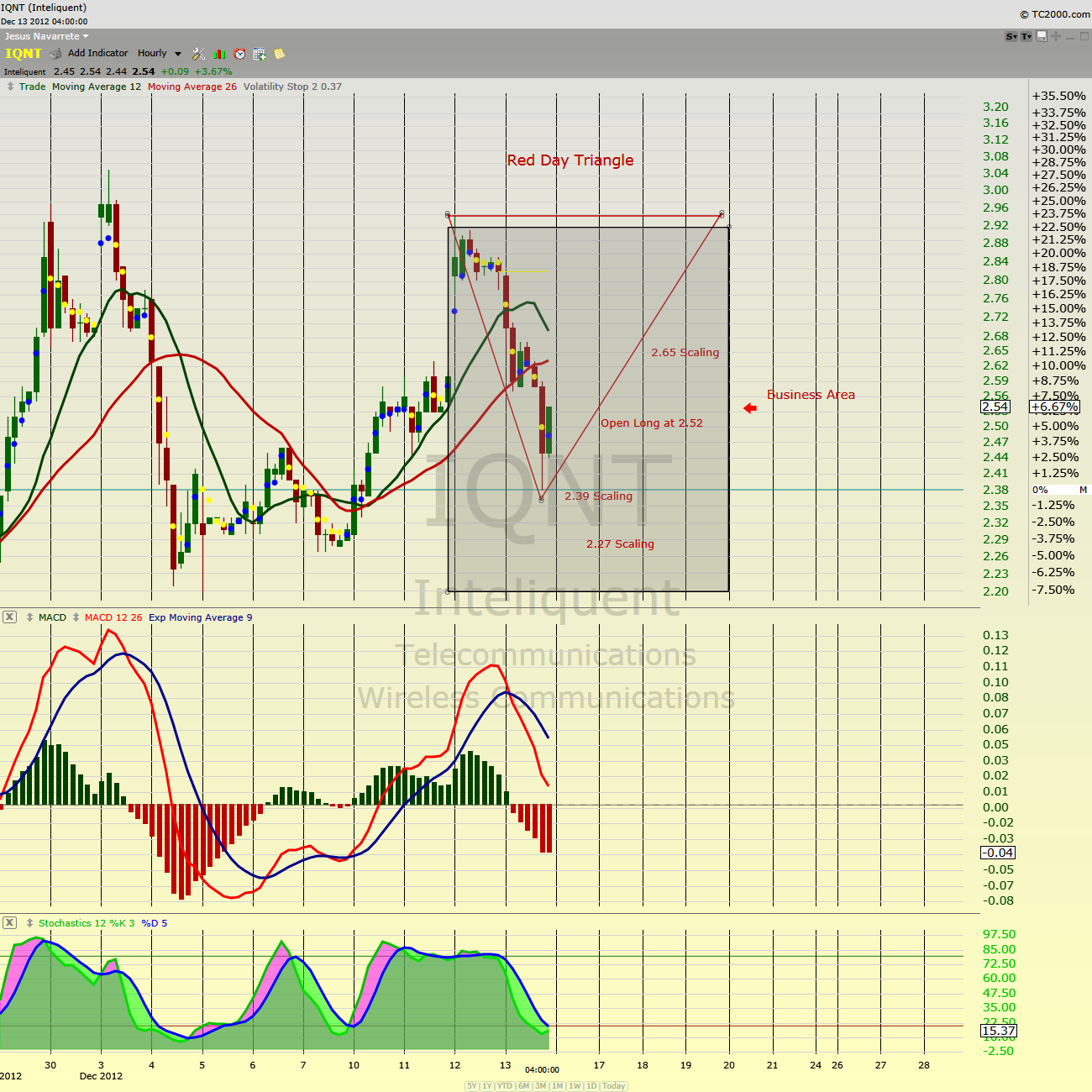
Task: Open the S dropdown in title bar
Action: point(1011,36)
